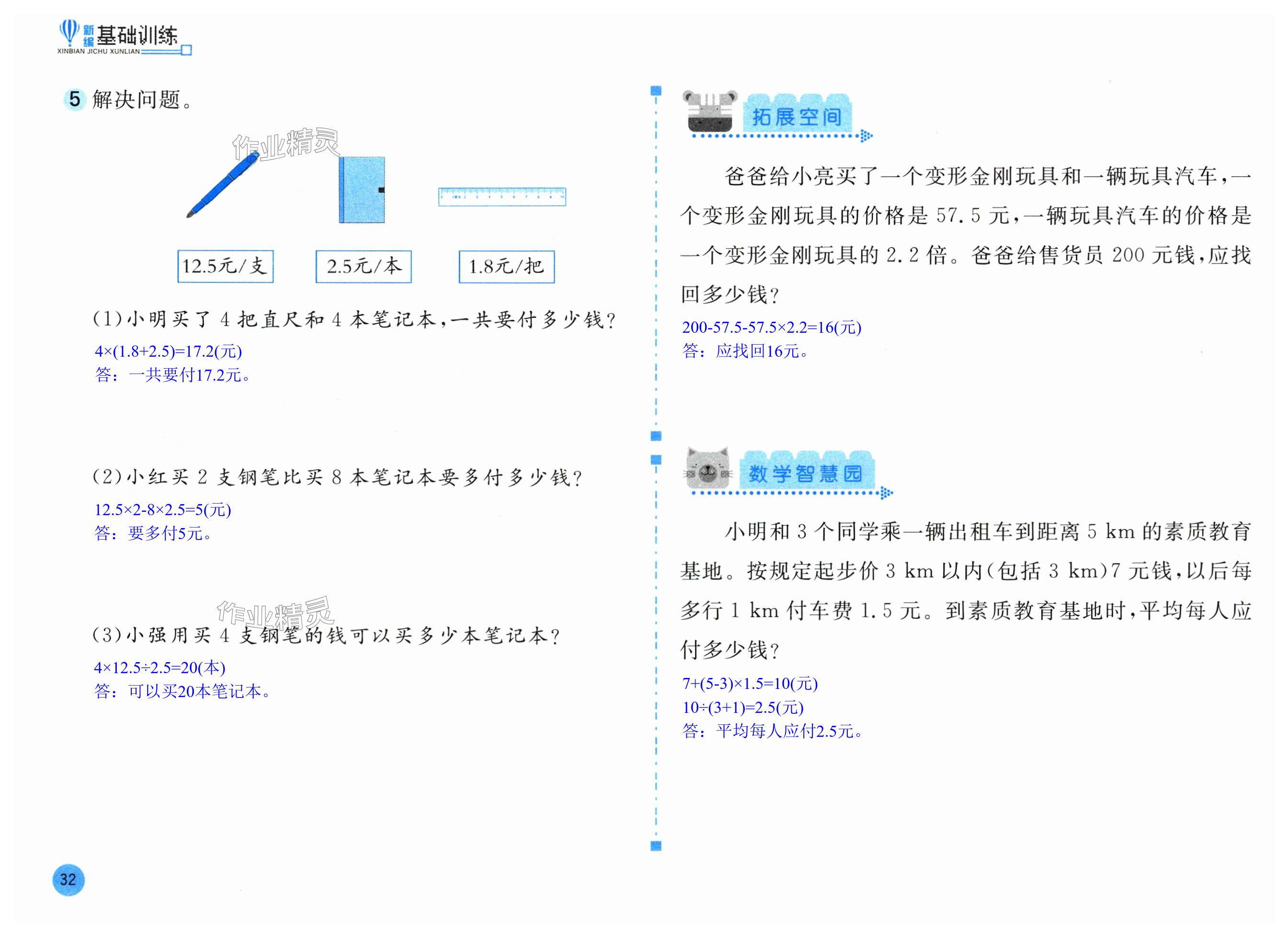Click the blue fountain pen picture
The height and width of the screenshot is (936, 1288).
click(x=223, y=184)
